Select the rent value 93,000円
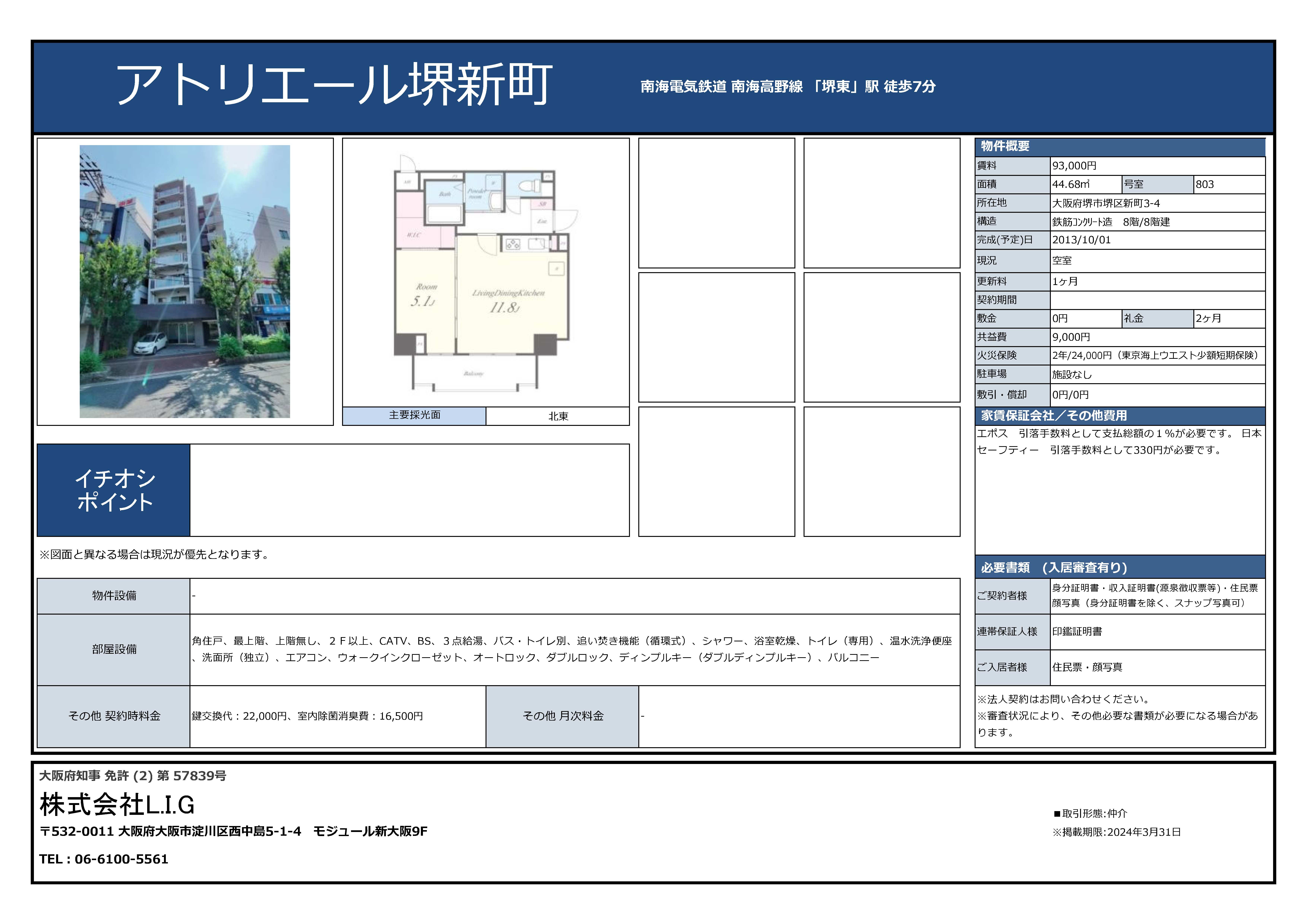This screenshot has width=1307, height=924. point(1074,166)
